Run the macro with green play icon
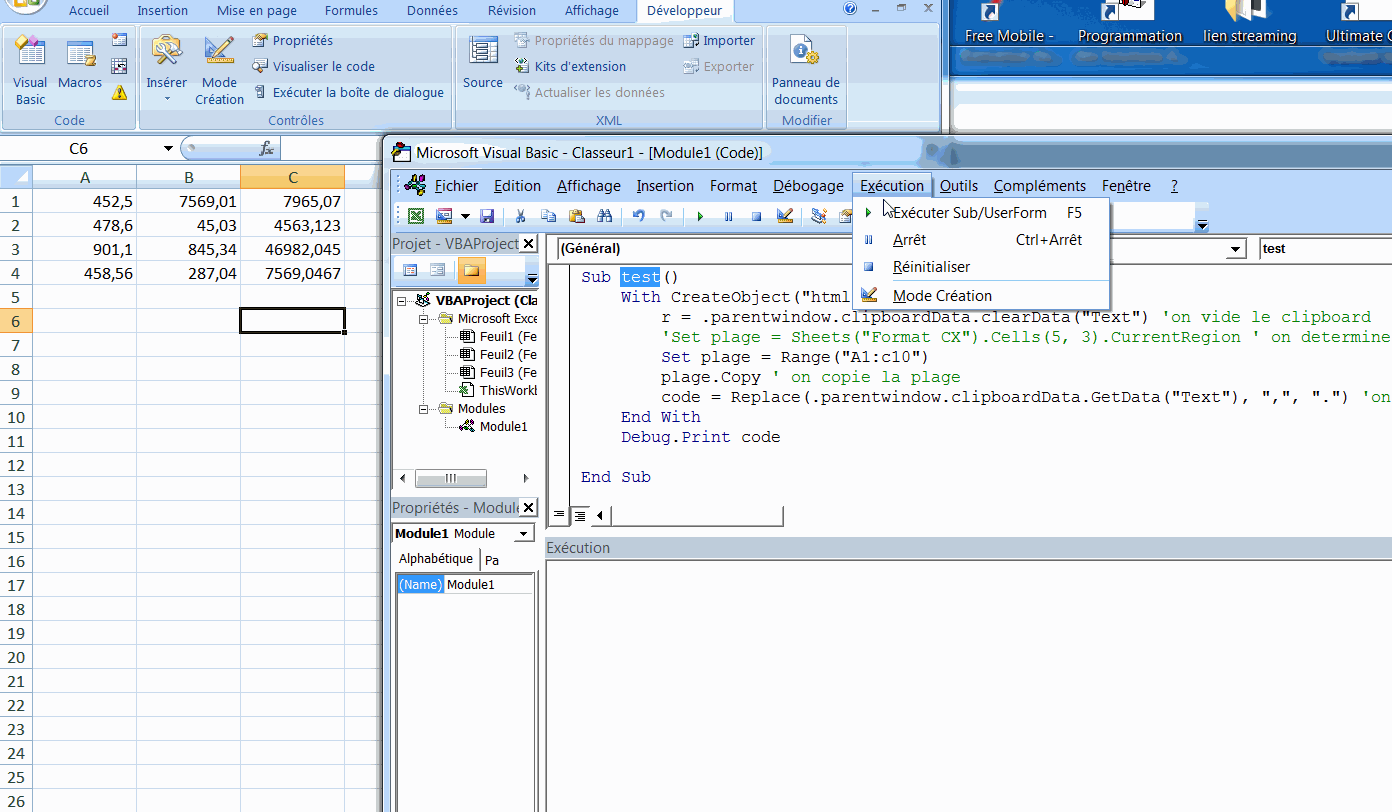This screenshot has height=812, width=1392. click(x=700, y=216)
